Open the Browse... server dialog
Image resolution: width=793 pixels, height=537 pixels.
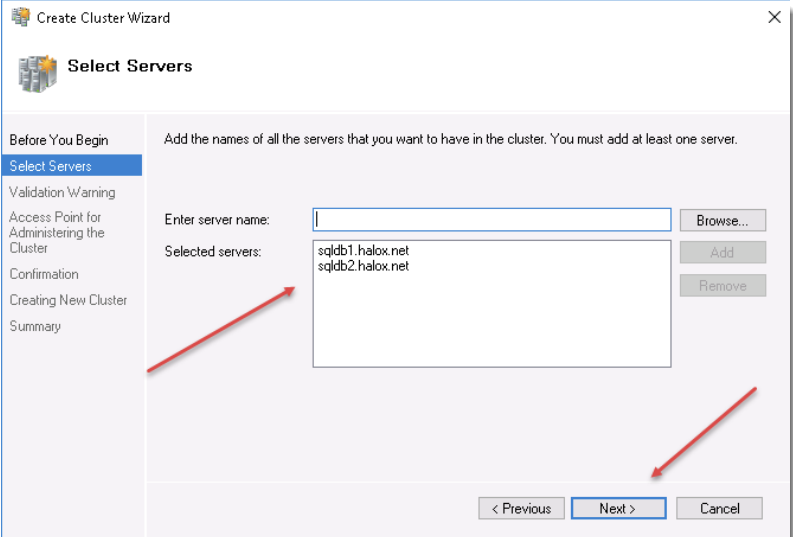(723, 220)
